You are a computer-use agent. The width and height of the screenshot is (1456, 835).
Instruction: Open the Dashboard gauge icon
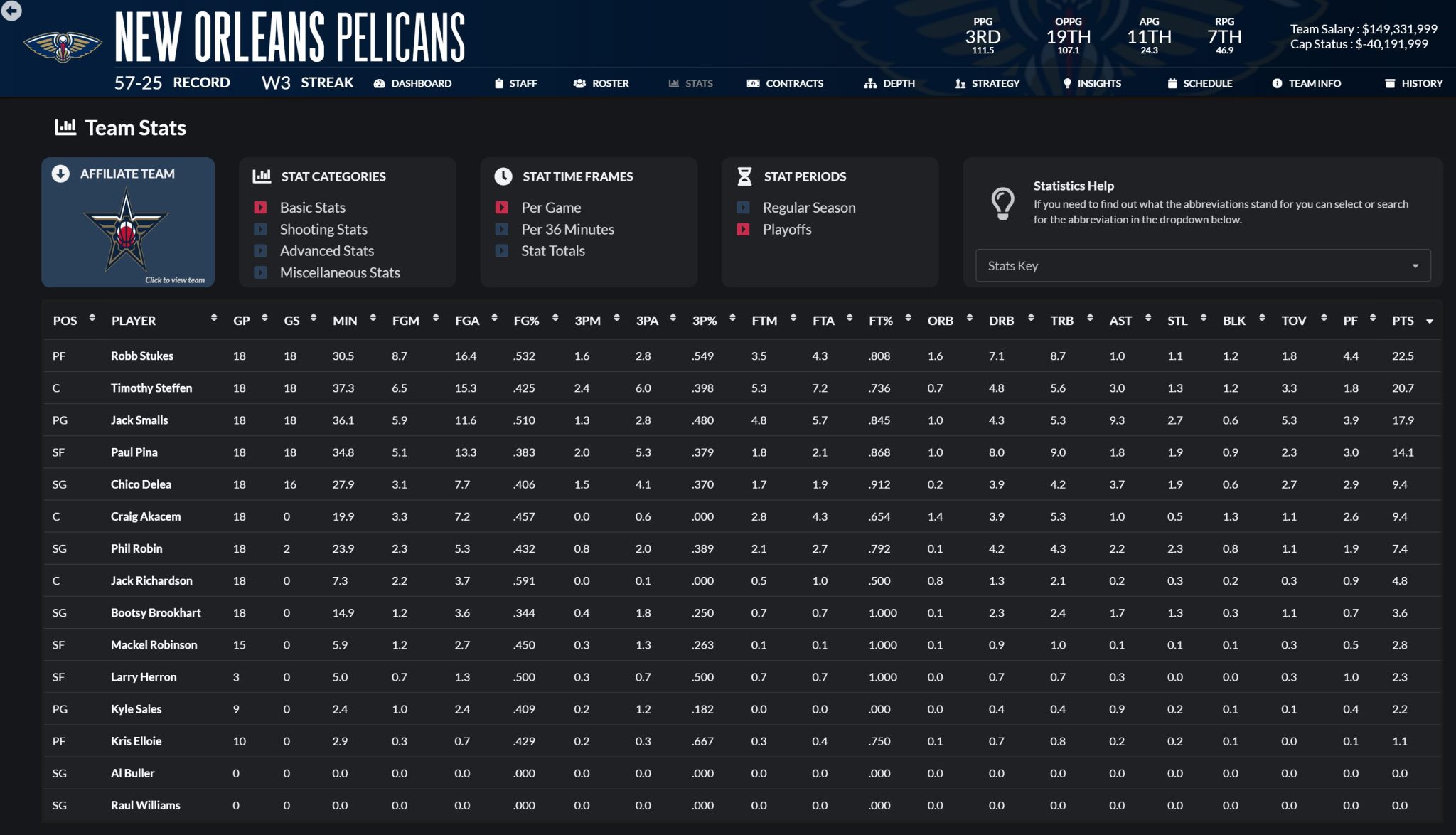[x=379, y=84]
